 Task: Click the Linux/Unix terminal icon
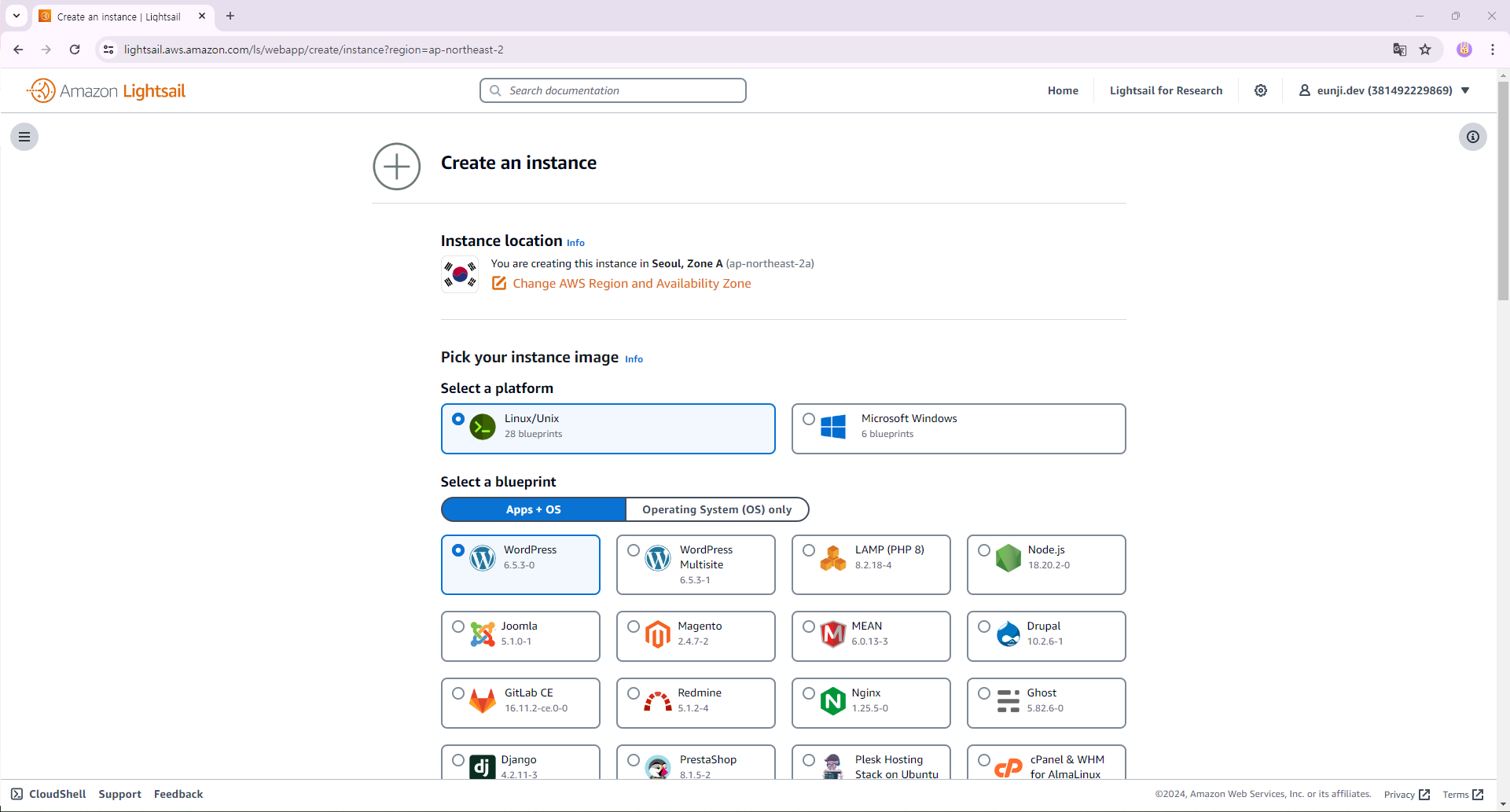click(x=483, y=427)
